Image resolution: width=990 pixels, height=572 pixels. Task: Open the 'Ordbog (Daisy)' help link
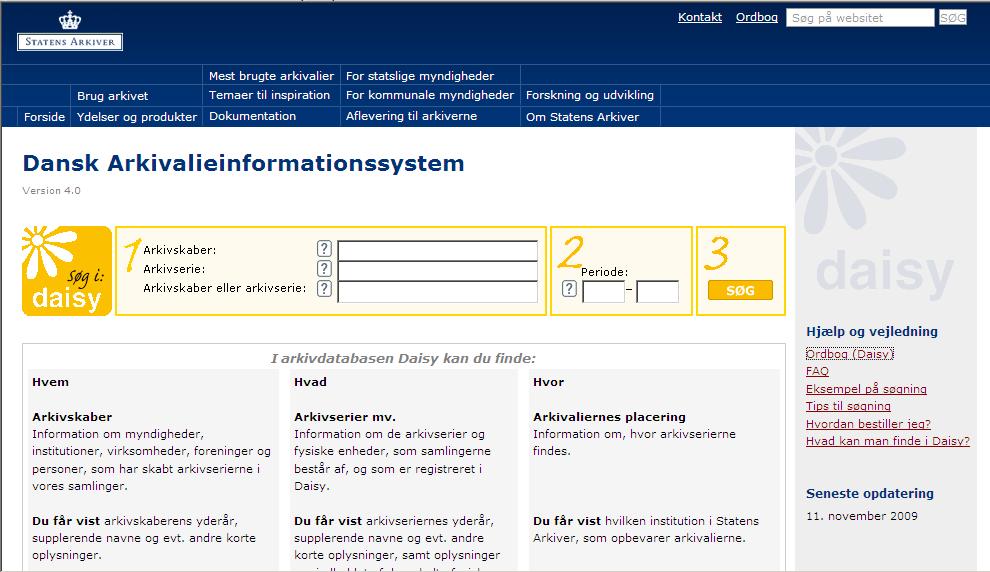(850, 354)
